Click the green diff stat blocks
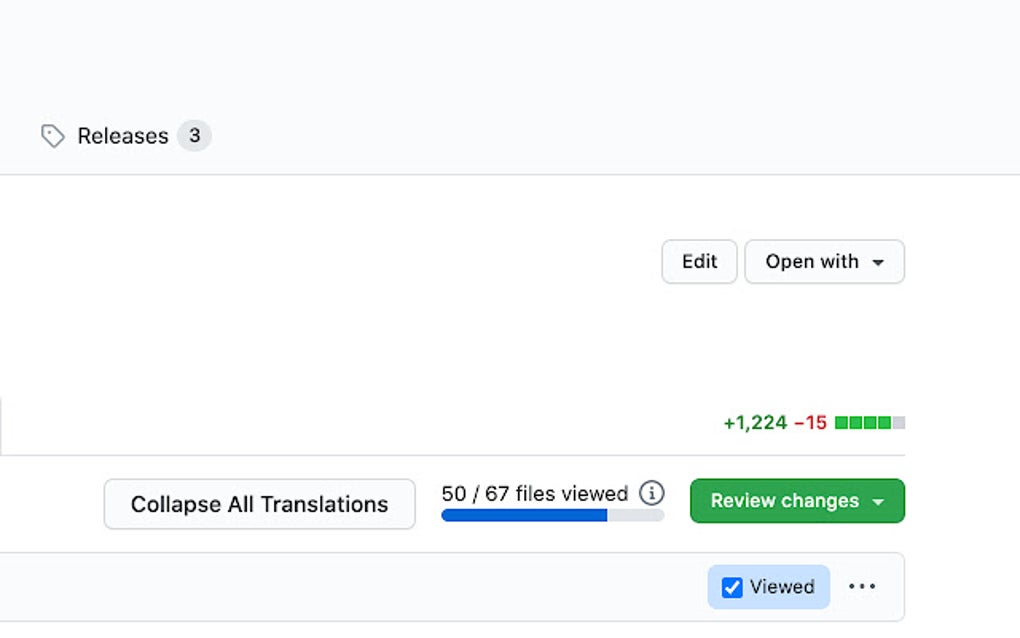This screenshot has height=638, width=1020. point(860,422)
